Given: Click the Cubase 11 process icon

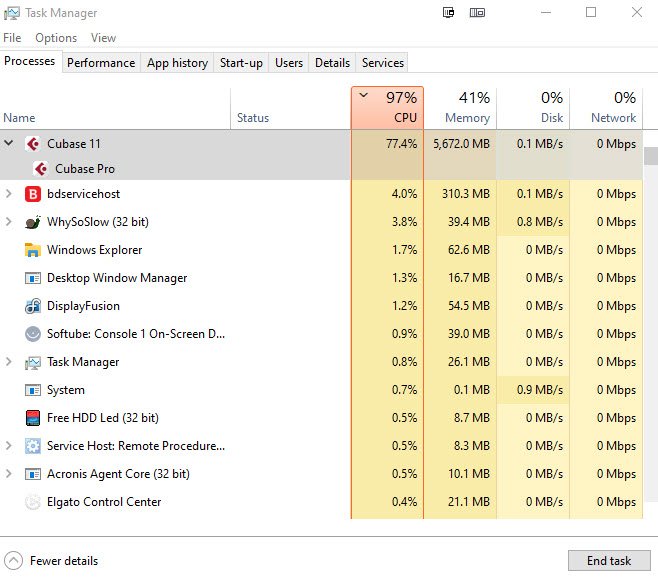Looking at the screenshot, I should (x=33, y=144).
